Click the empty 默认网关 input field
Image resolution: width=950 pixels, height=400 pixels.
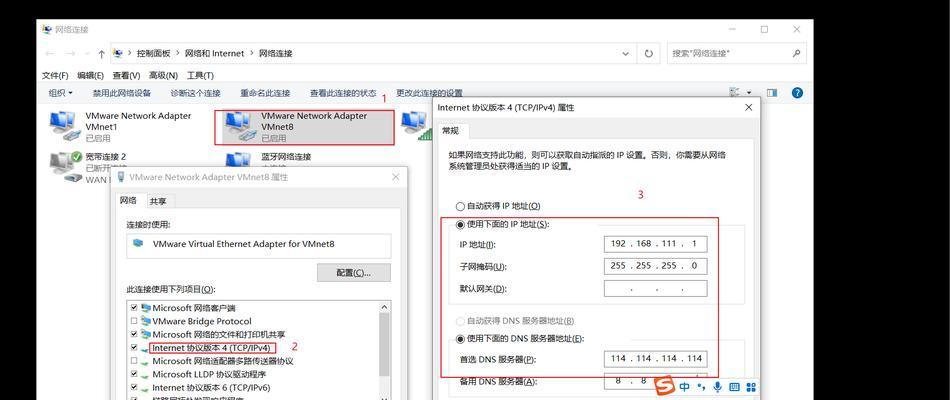pos(656,288)
